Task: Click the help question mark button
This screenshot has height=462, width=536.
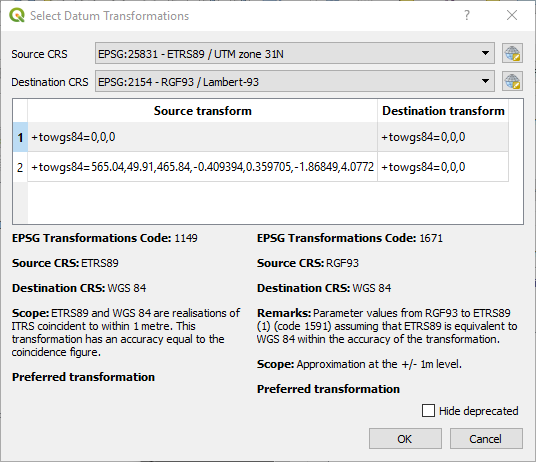Action: click(467, 15)
